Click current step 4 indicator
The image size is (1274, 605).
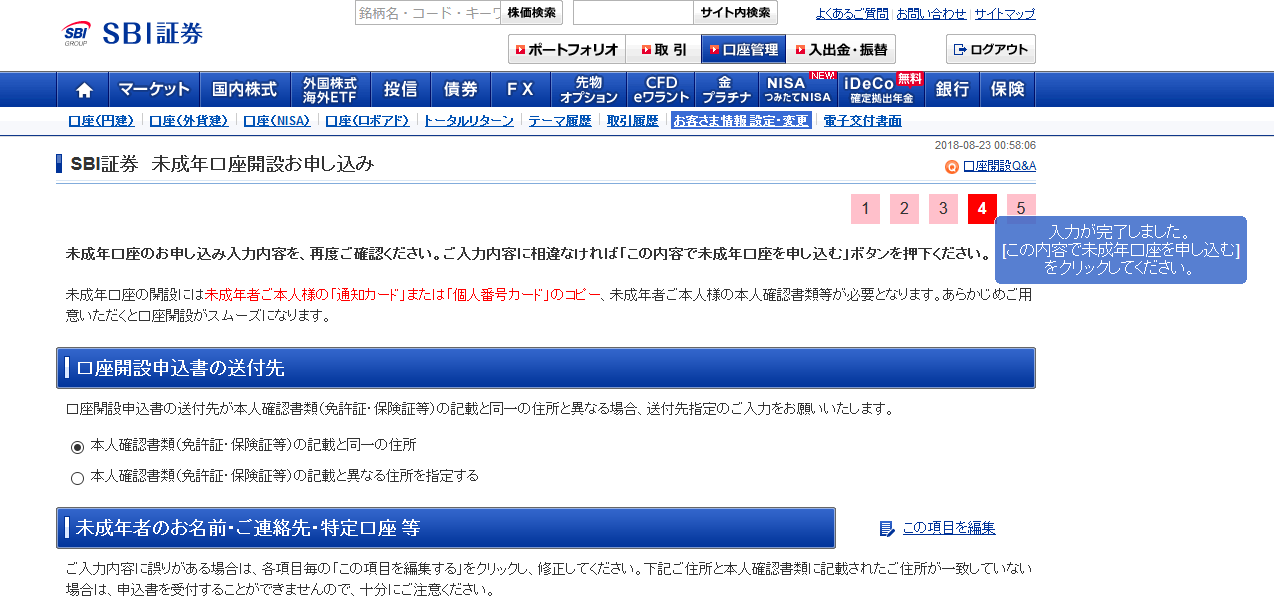[x=982, y=209]
